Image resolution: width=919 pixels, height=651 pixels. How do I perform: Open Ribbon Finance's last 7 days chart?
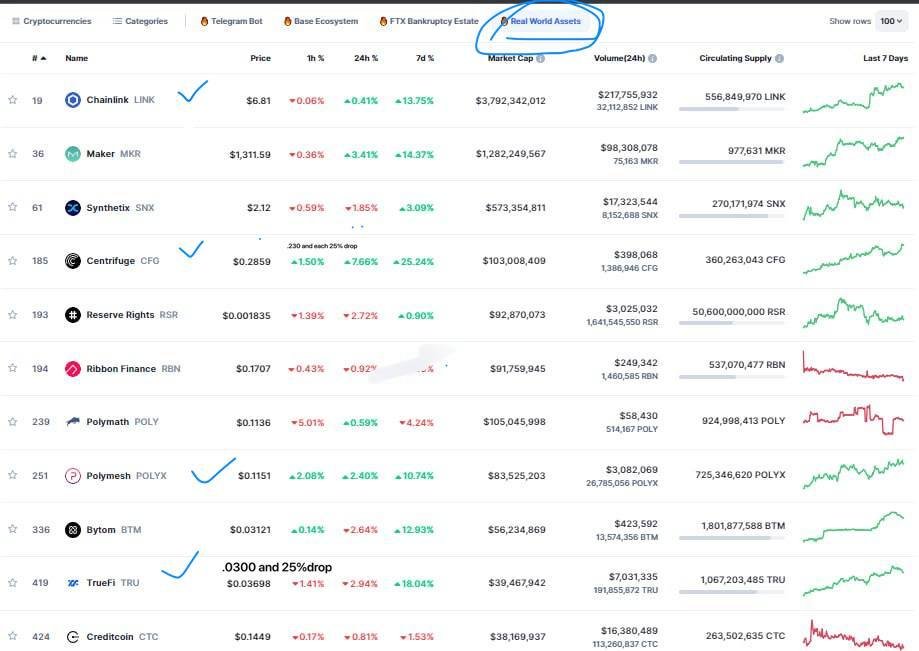coord(853,367)
